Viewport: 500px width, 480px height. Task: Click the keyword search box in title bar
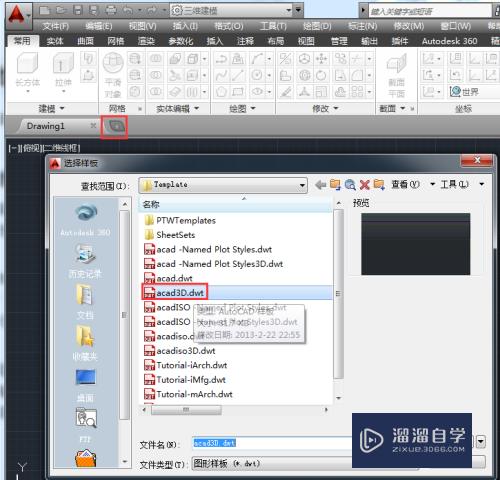point(430,11)
